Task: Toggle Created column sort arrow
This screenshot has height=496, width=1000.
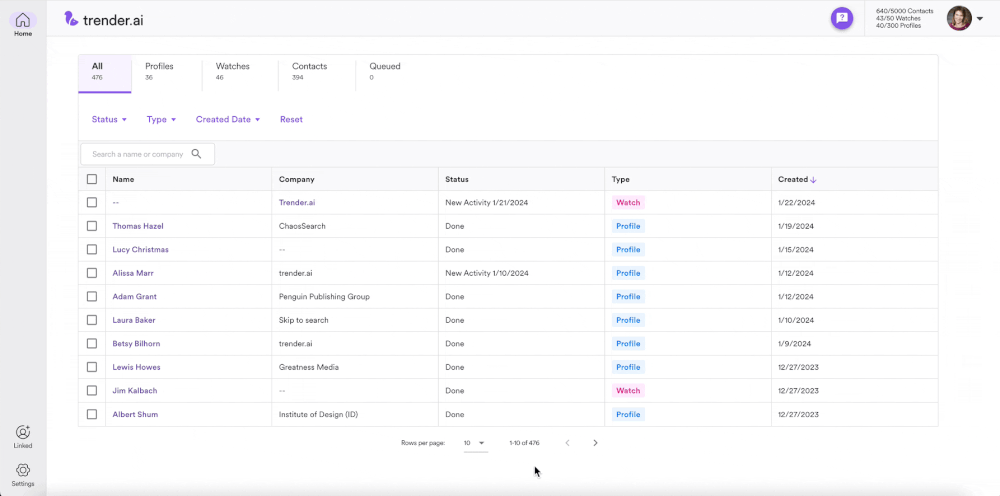Action: [813, 180]
